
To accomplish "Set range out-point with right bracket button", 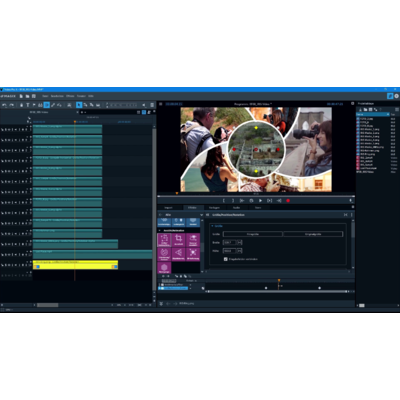I will (x=233, y=201).
